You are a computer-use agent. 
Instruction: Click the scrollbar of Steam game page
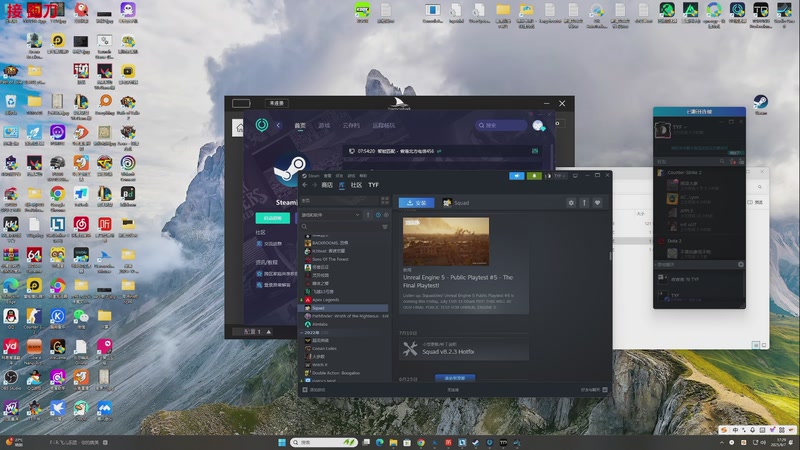(610, 256)
